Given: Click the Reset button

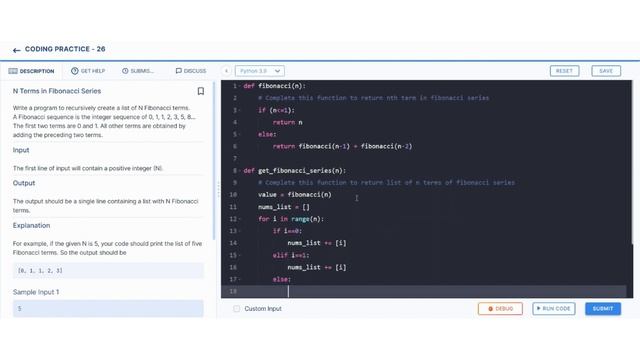Looking at the screenshot, I should click(564, 71).
